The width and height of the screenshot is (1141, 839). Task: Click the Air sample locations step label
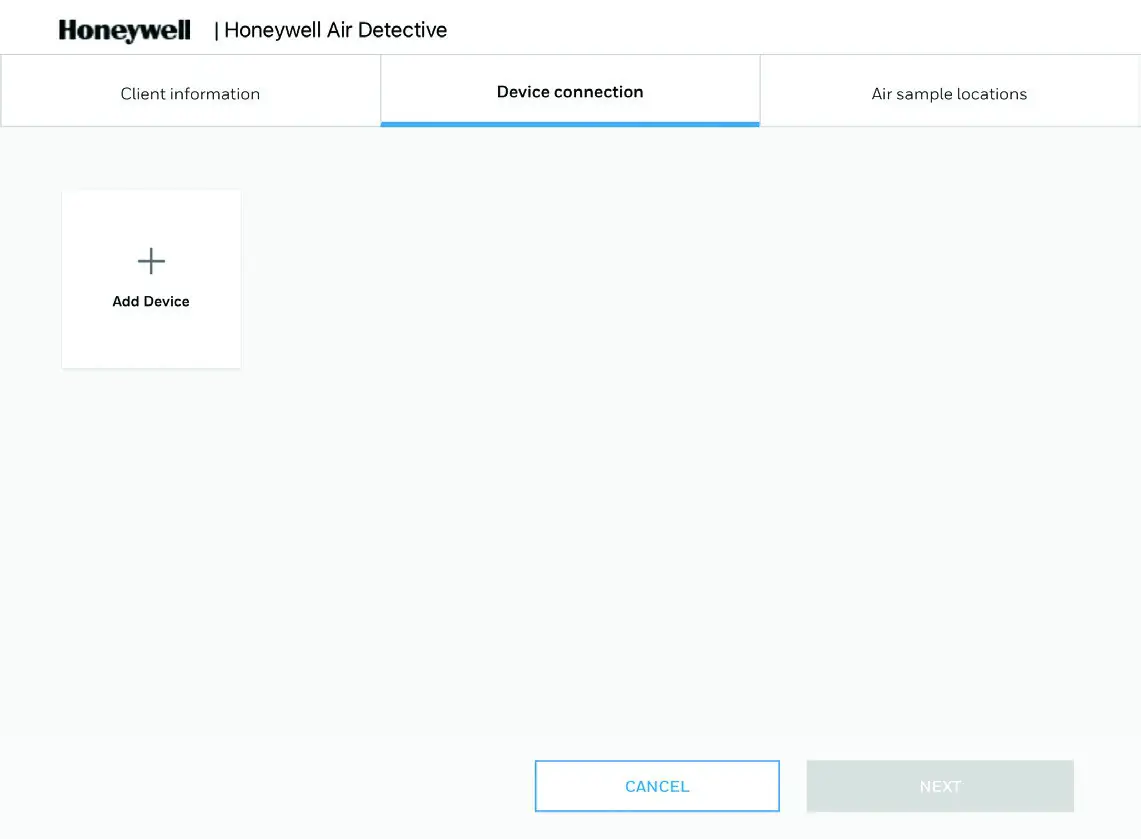coord(948,93)
